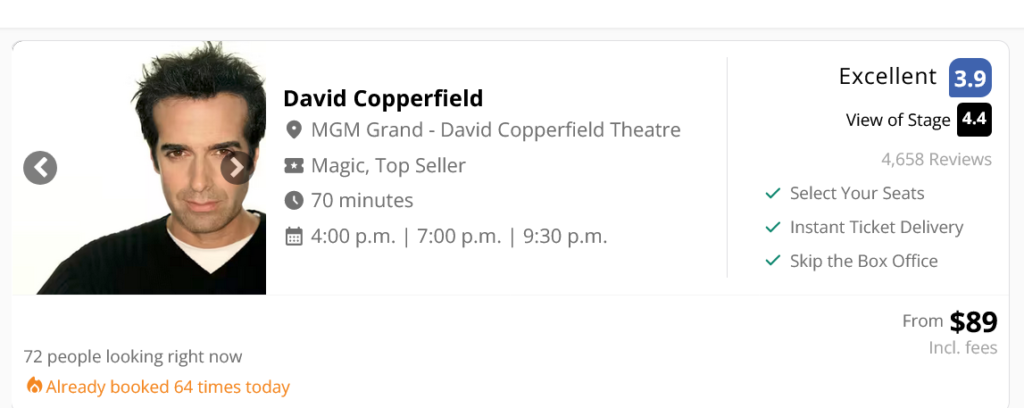Click the Skip the Box Office checkmark
The image size is (1024, 408).
[772, 261]
